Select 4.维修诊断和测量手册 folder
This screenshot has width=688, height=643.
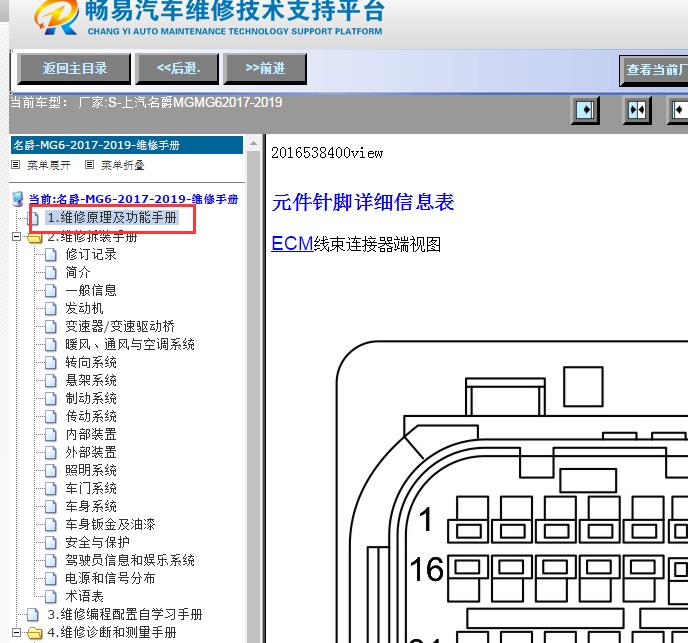point(112,632)
